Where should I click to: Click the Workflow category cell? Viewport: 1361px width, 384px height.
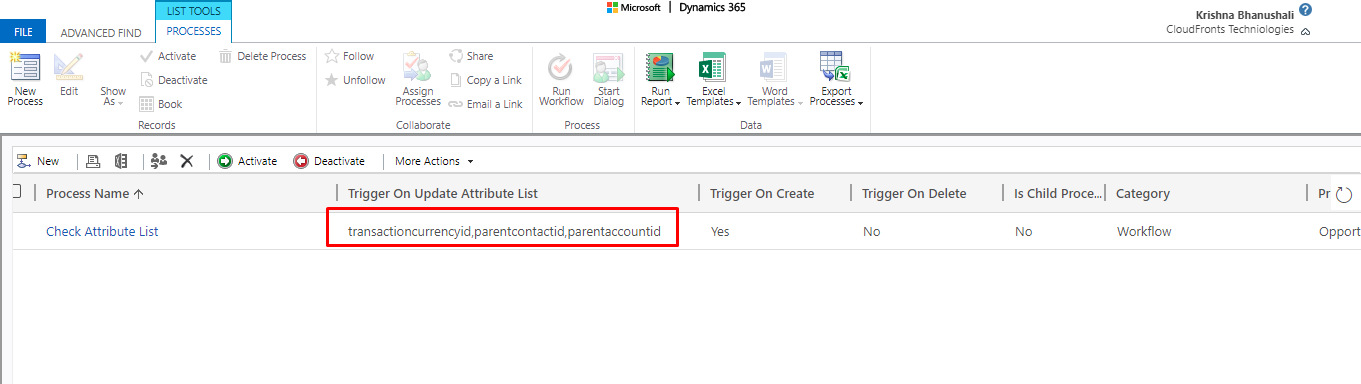(1144, 231)
